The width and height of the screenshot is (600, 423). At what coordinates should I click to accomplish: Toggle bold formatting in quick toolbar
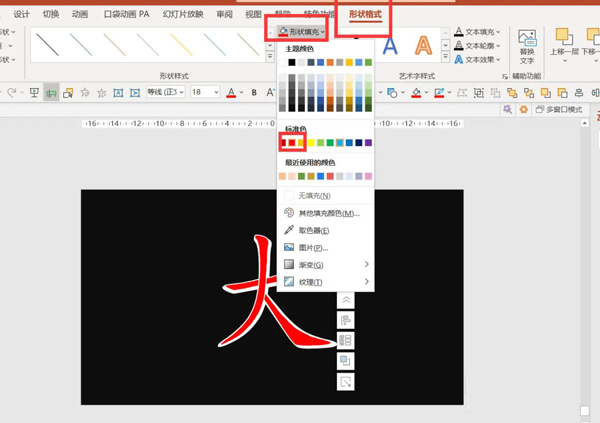click(254, 93)
